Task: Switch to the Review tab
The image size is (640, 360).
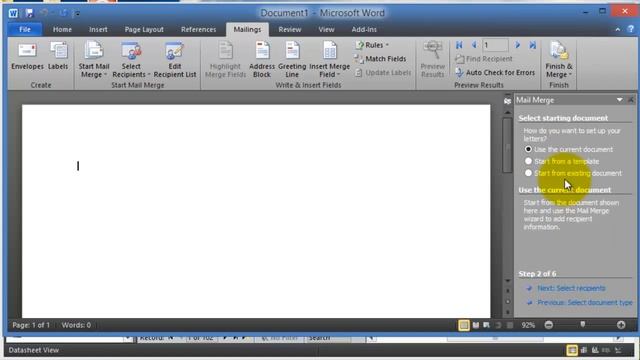Action: (x=290, y=29)
